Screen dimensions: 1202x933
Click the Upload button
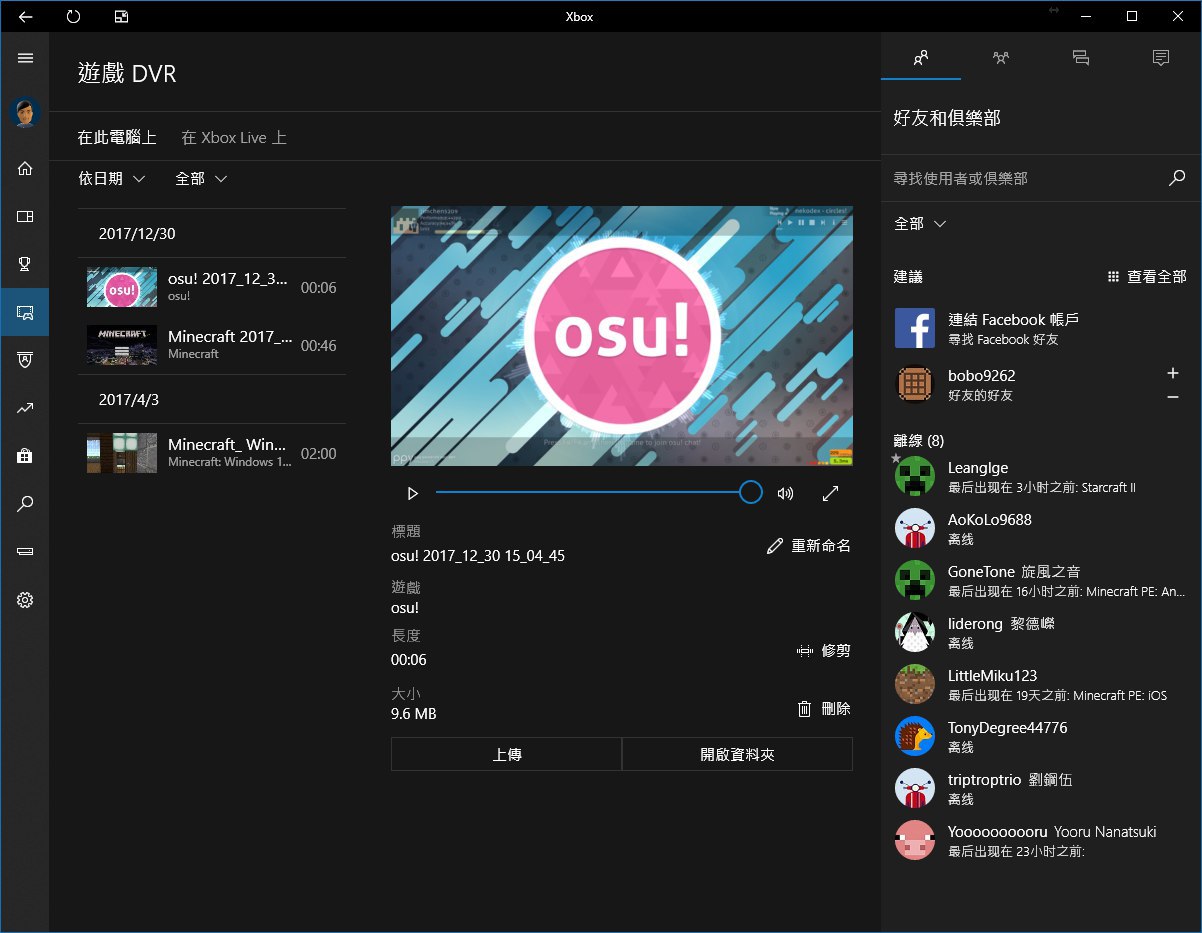(x=506, y=755)
